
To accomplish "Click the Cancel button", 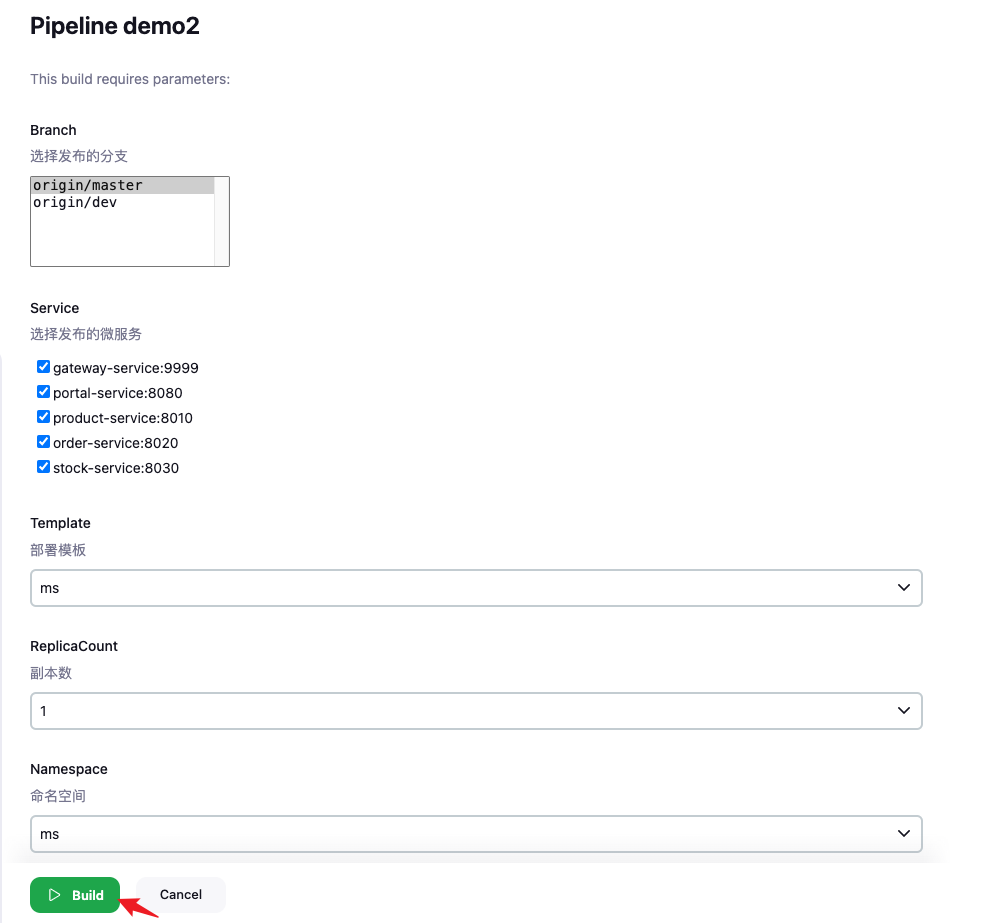I will [x=180, y=895].
